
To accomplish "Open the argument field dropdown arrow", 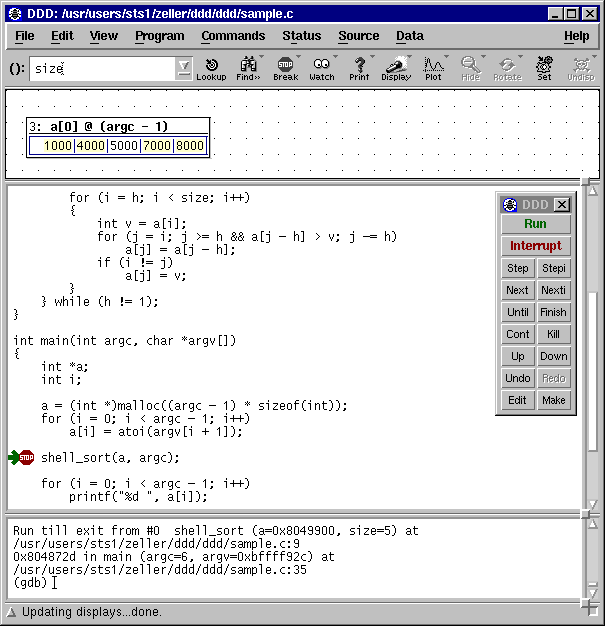I will 184,68.
